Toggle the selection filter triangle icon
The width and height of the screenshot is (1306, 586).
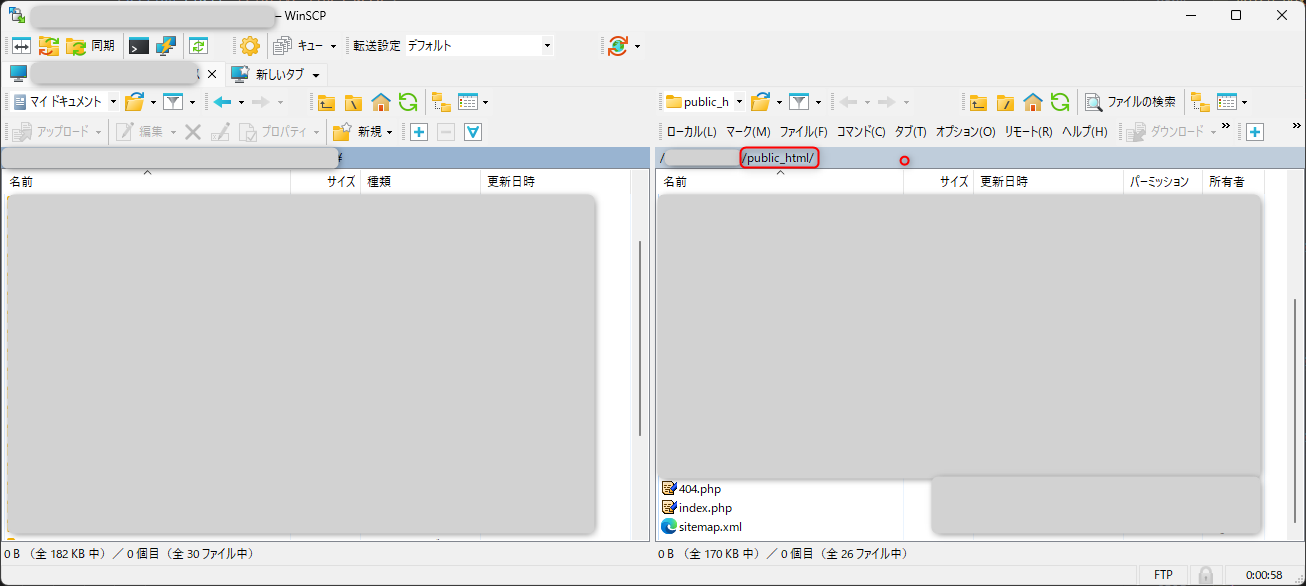[x=472, y=131]
